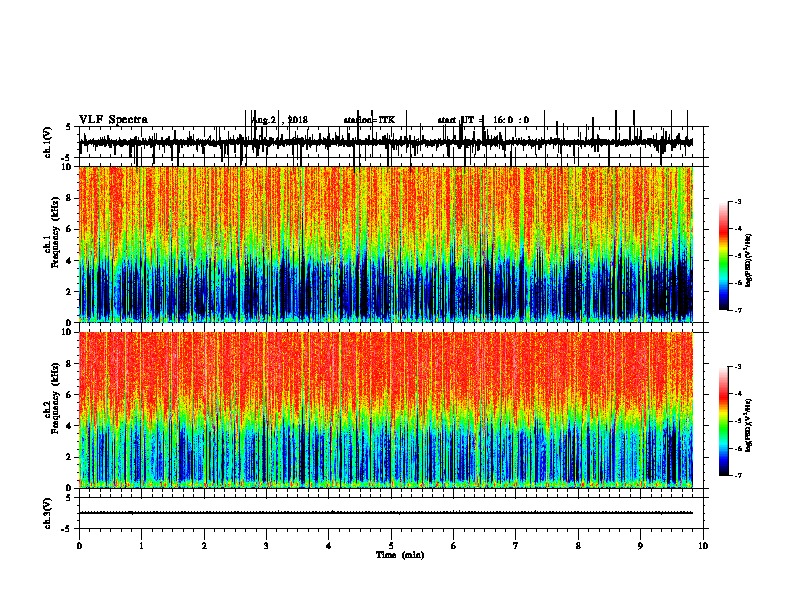
Task: Select the "Time (min)" axis title
Action: click(x=400, y=555)
